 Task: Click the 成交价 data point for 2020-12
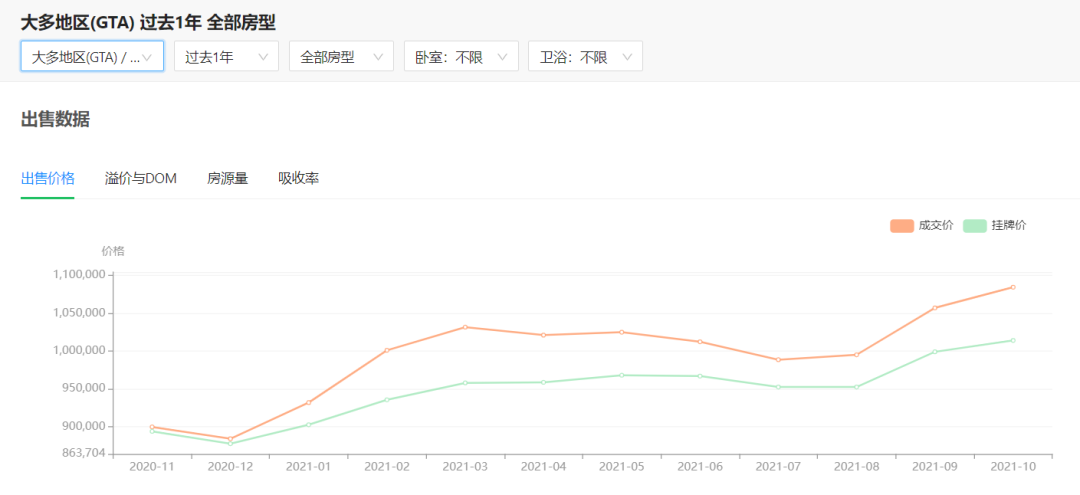pyautogui.click(x=230, y=439)
